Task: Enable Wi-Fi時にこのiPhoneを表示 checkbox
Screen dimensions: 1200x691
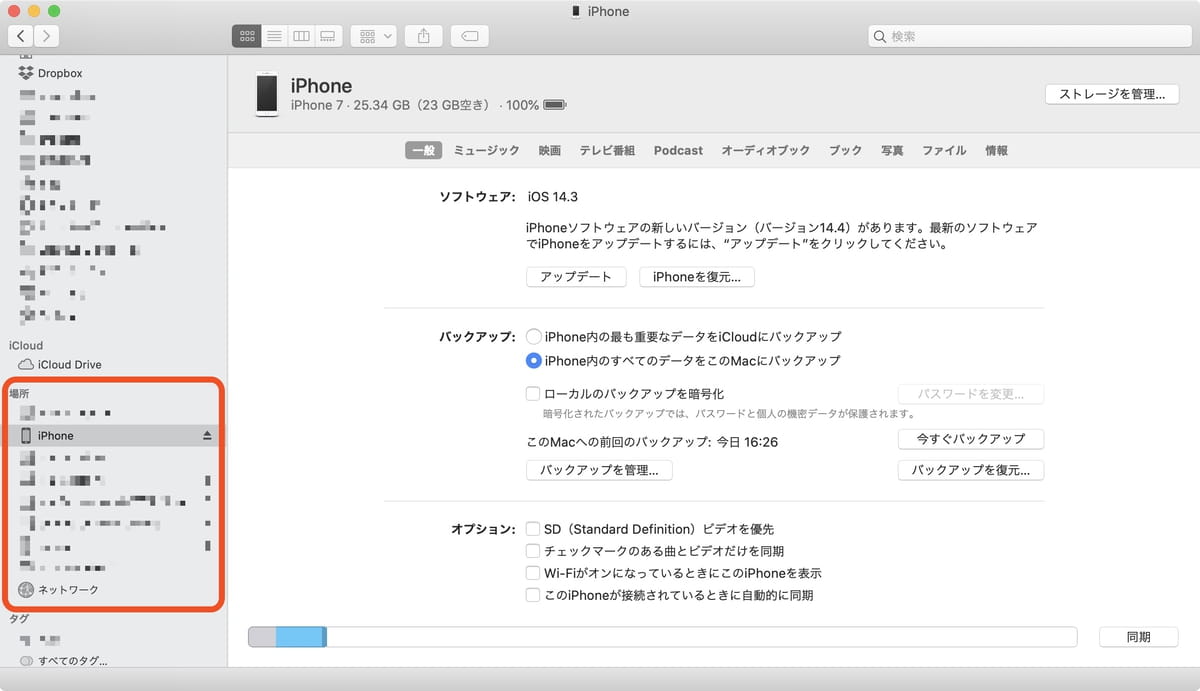Action: point(534,573)
